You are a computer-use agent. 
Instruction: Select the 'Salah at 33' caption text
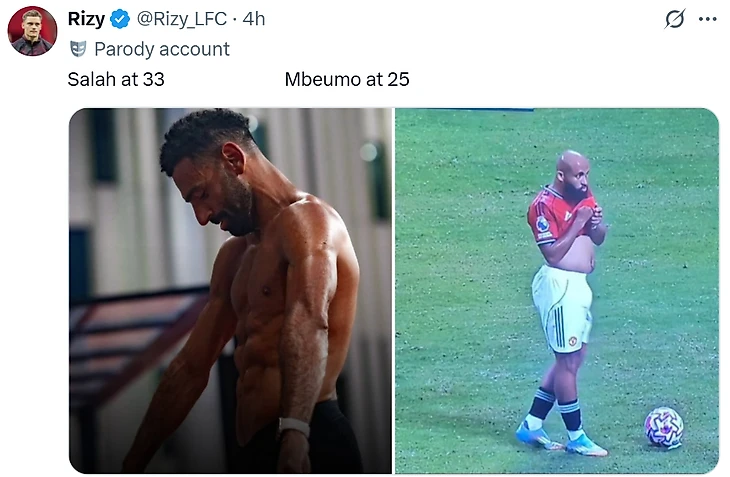tap(116, 80)
